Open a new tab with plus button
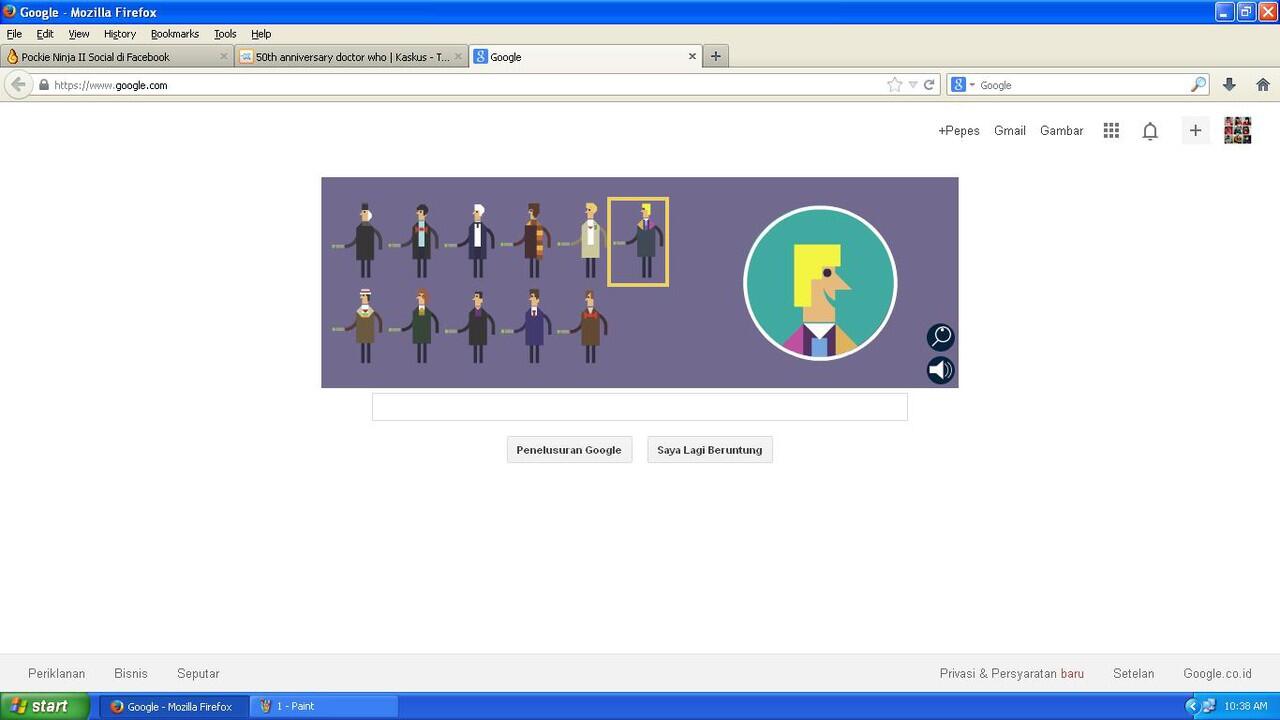This screenshot has width=1280, height=720. point(715,57)
